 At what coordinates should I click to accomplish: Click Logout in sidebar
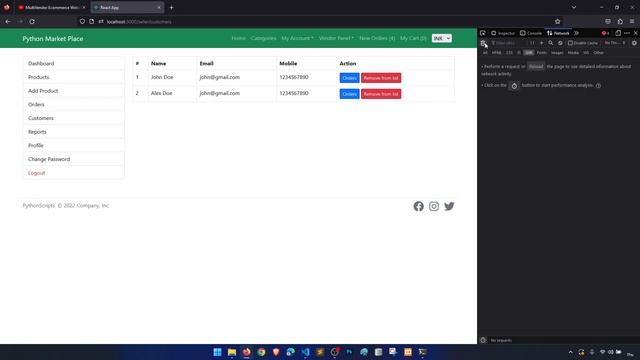coord(73,173)
